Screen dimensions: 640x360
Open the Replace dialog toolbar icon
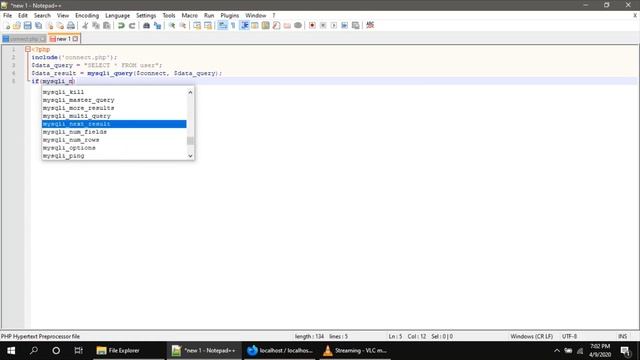point(157,26)
